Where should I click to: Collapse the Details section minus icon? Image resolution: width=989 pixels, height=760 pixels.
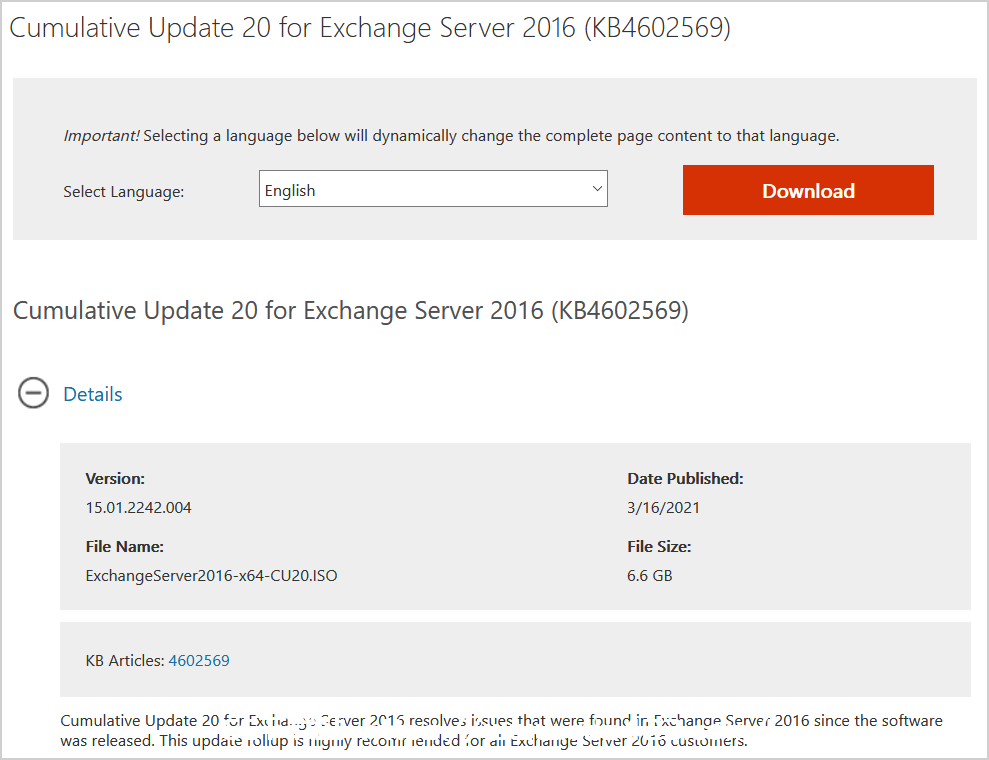point(33,393)
